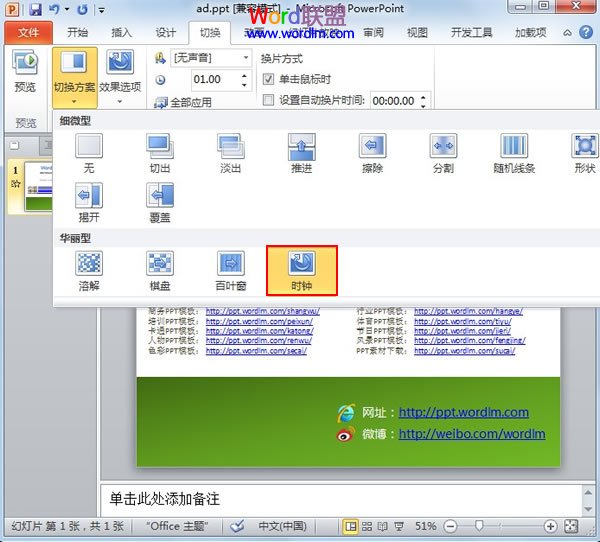Toggle the 设置自动换片时间 checkbox
Viewport: 600px width, 542px height.
pos(268,100)
